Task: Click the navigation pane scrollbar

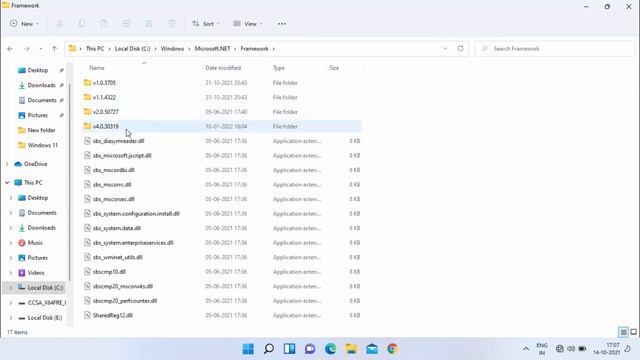Action: click(69, 182)
